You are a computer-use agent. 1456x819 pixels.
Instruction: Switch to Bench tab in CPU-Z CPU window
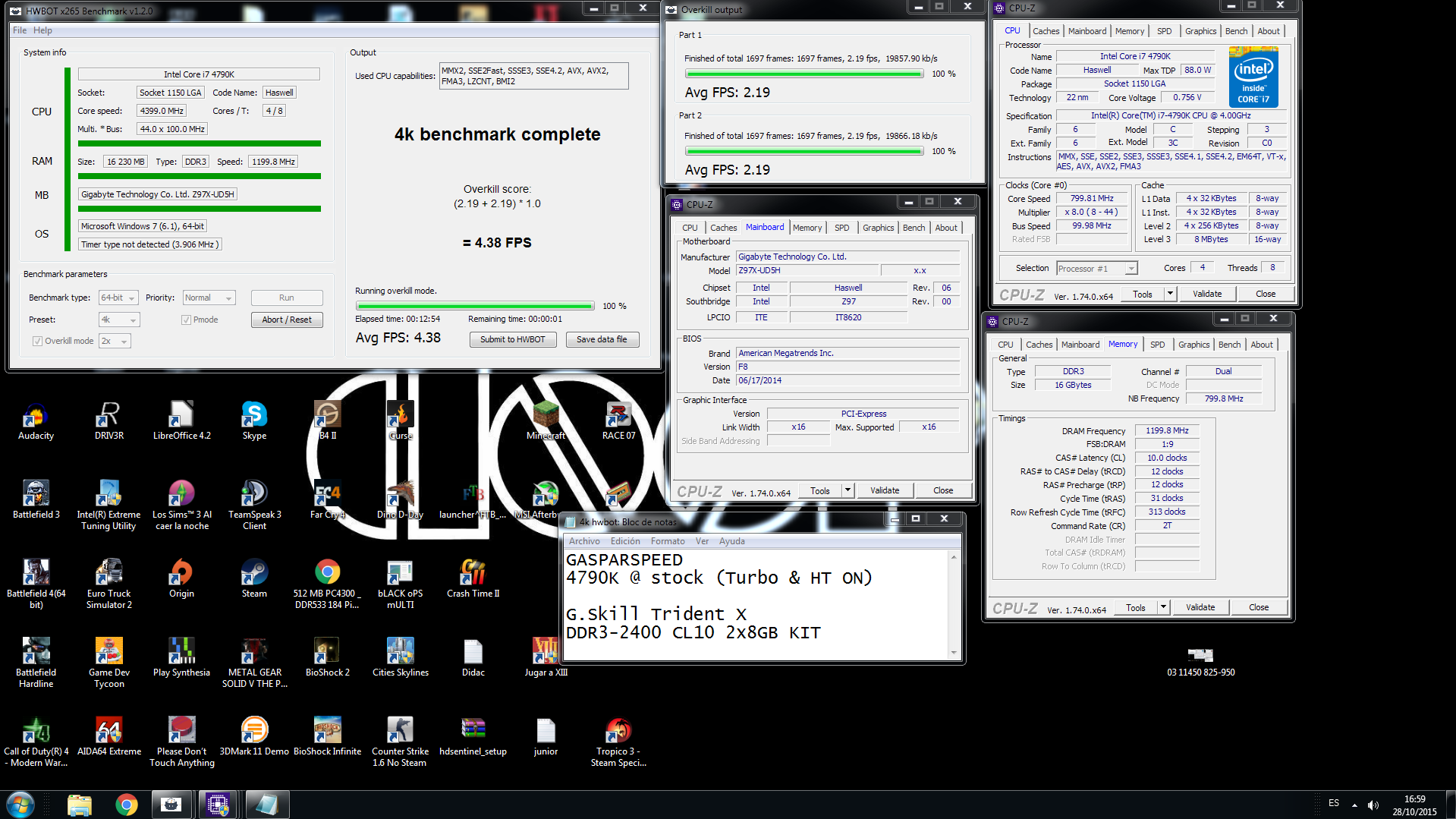point(1236,31)
